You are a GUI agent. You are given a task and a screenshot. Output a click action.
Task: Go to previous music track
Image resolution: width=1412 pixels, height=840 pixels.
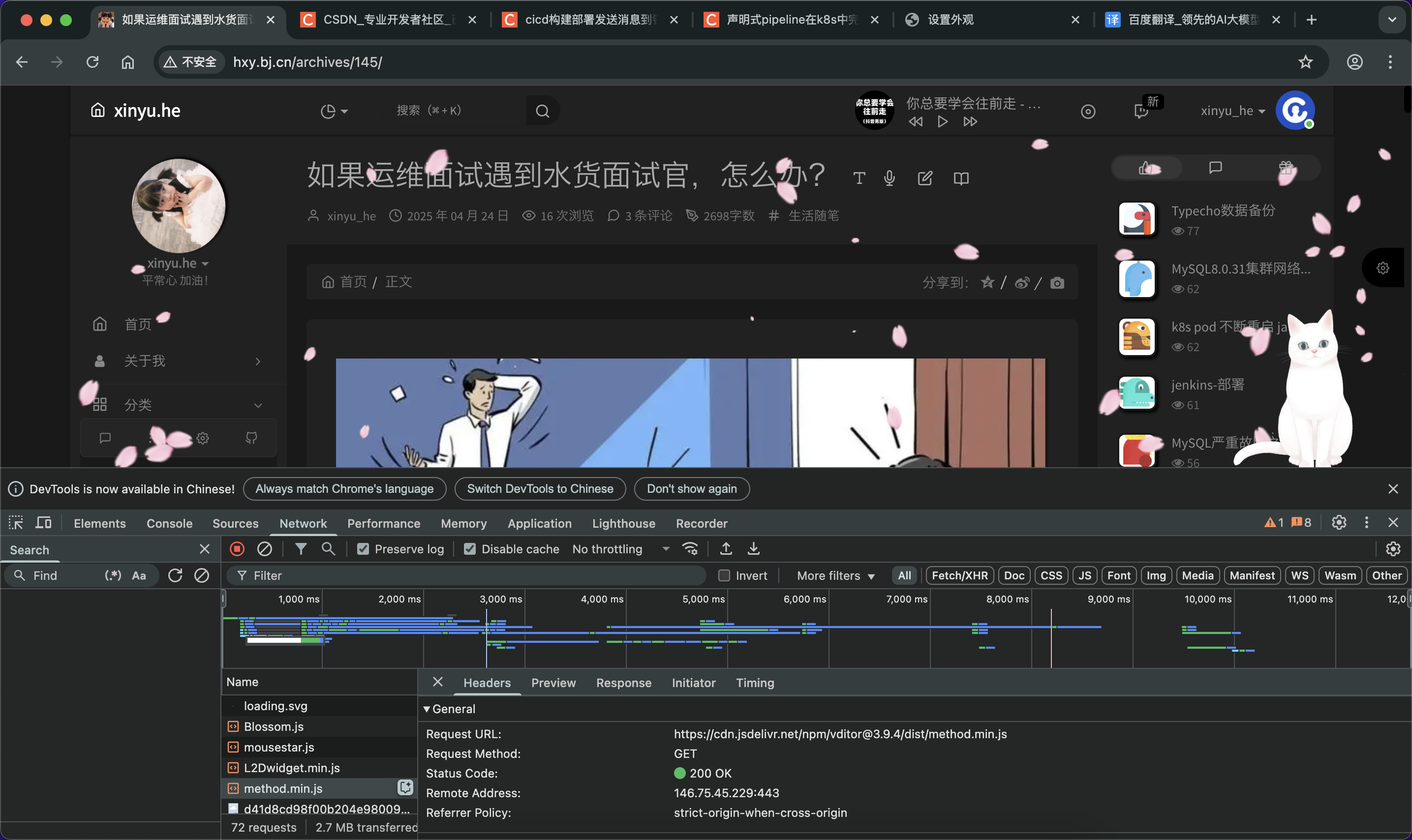click(x=916, y=121)
